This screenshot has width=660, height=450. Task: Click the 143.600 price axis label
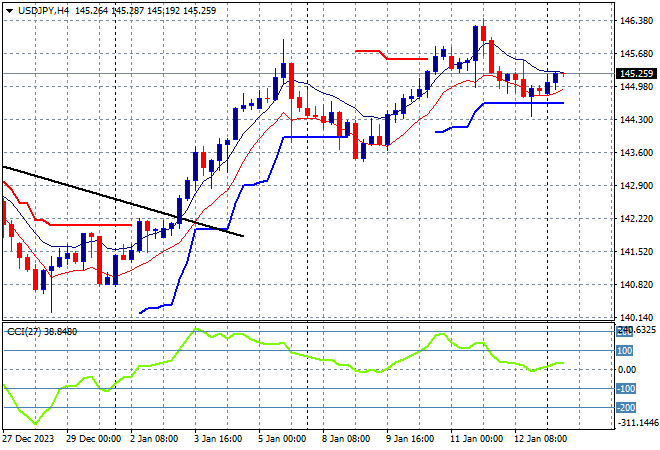636,153
